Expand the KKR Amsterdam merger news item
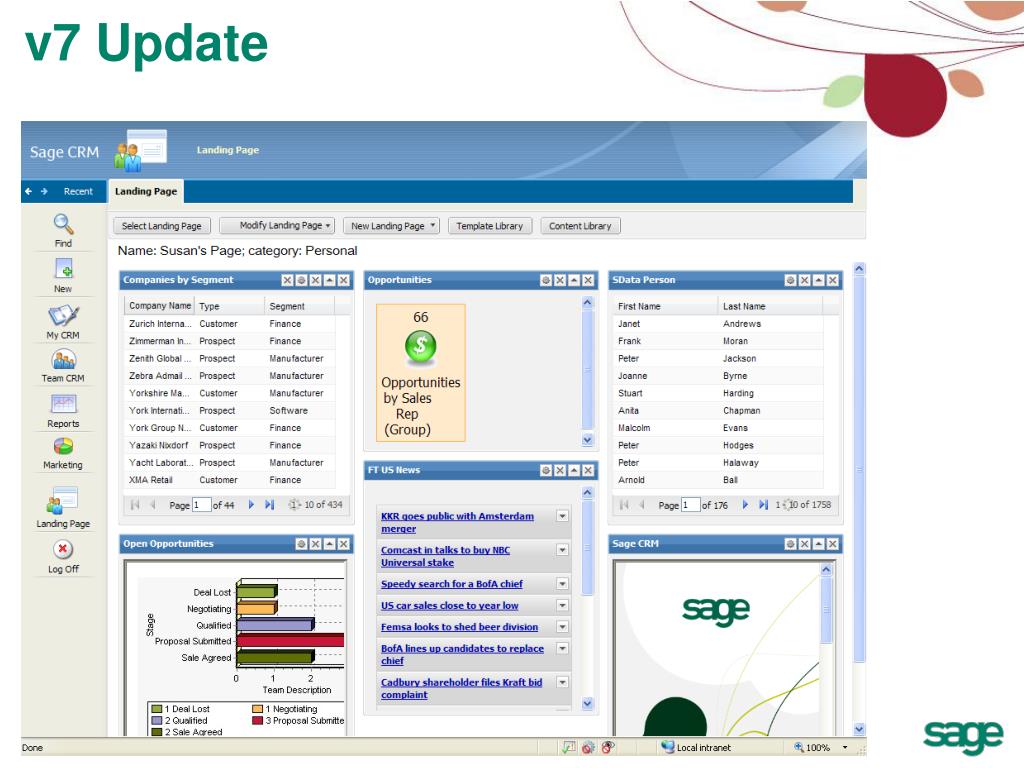 pyautogui.click(x=562, y=516)
